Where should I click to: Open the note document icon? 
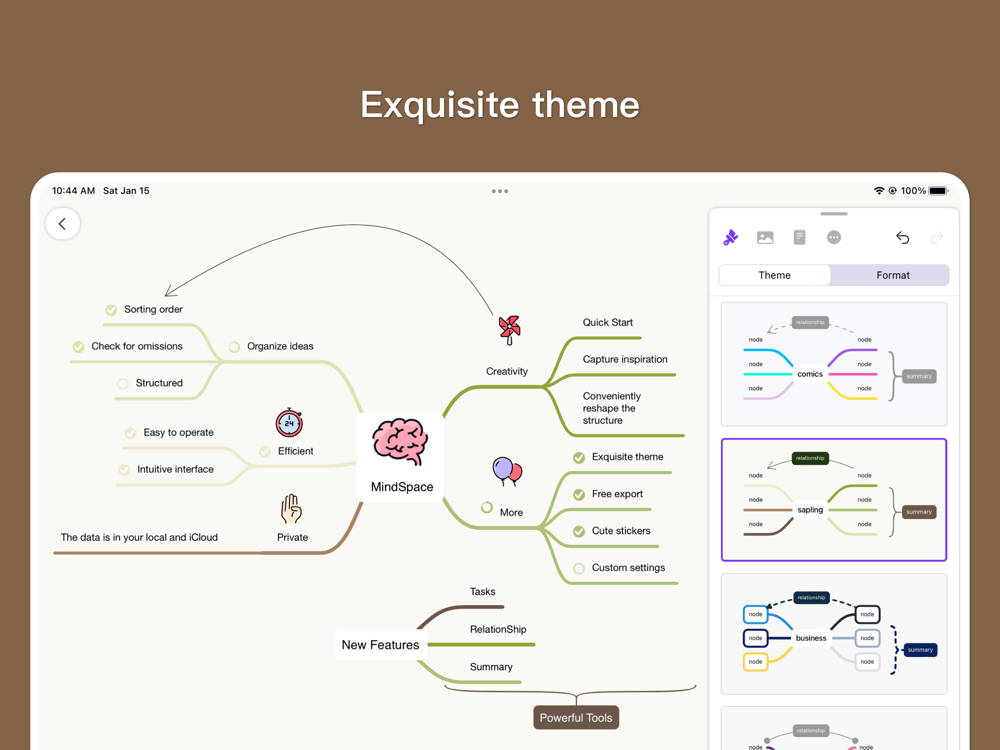[799, 238]
